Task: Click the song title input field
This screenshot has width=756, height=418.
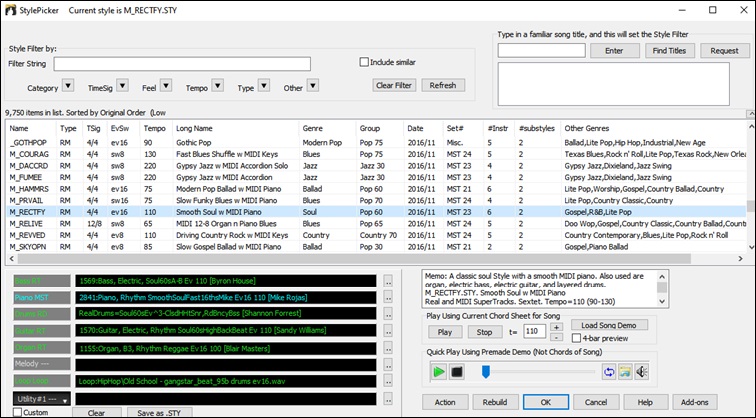Action: 541,51
